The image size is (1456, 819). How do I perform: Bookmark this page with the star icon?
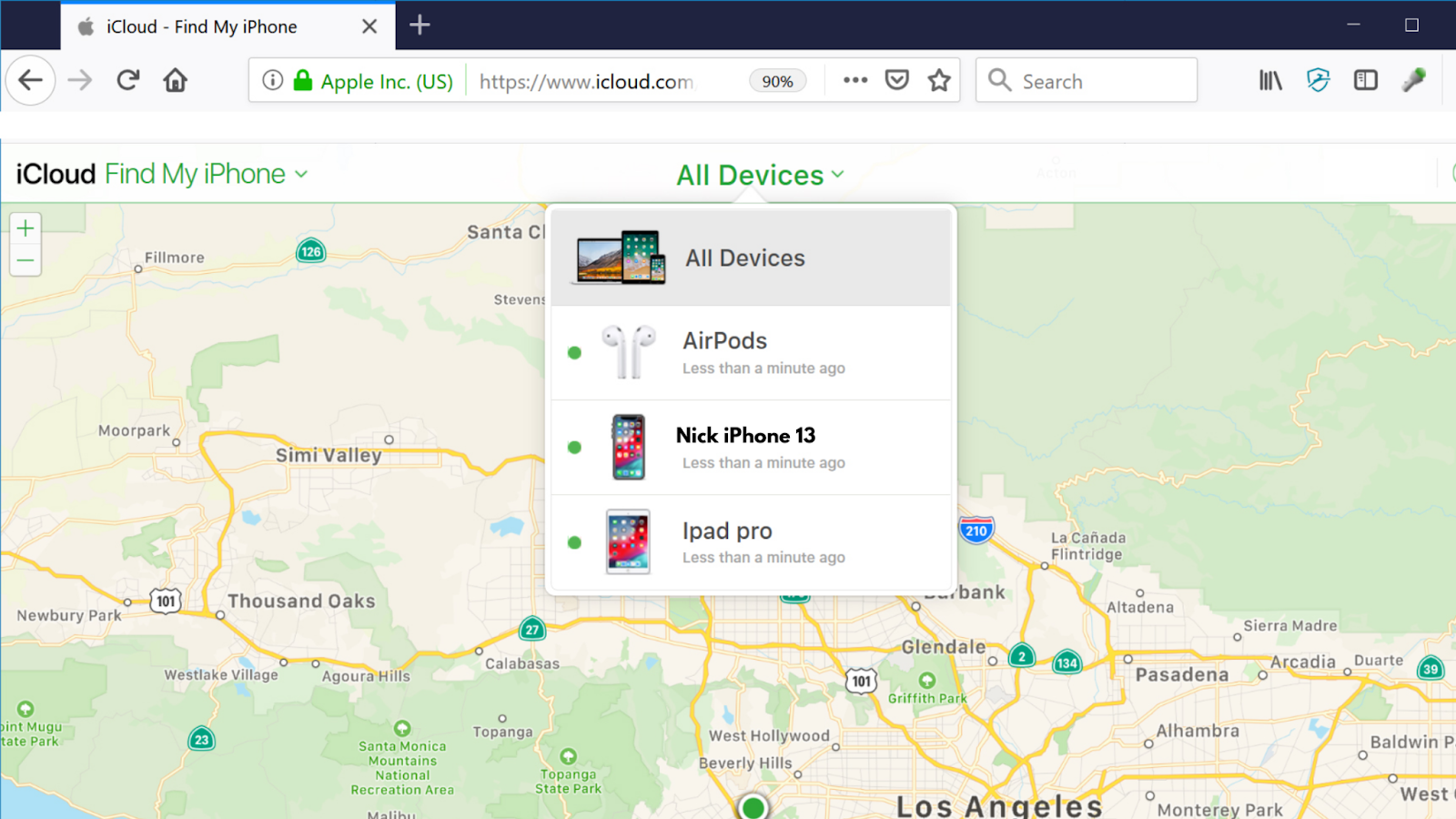[x=939, y=81]
